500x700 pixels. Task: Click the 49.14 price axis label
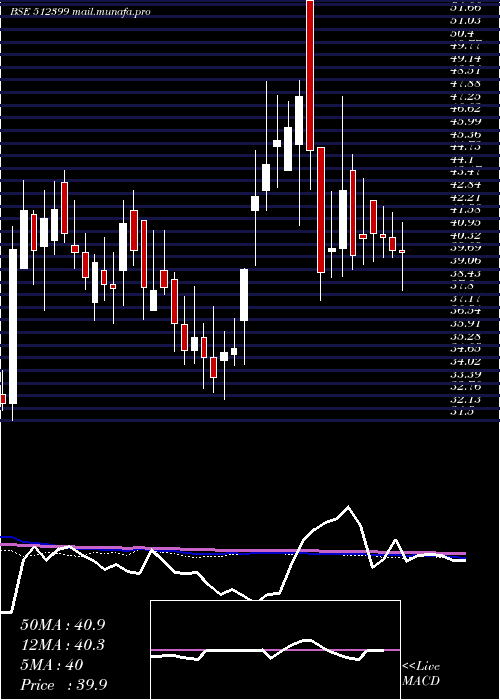tap(466, 58)
